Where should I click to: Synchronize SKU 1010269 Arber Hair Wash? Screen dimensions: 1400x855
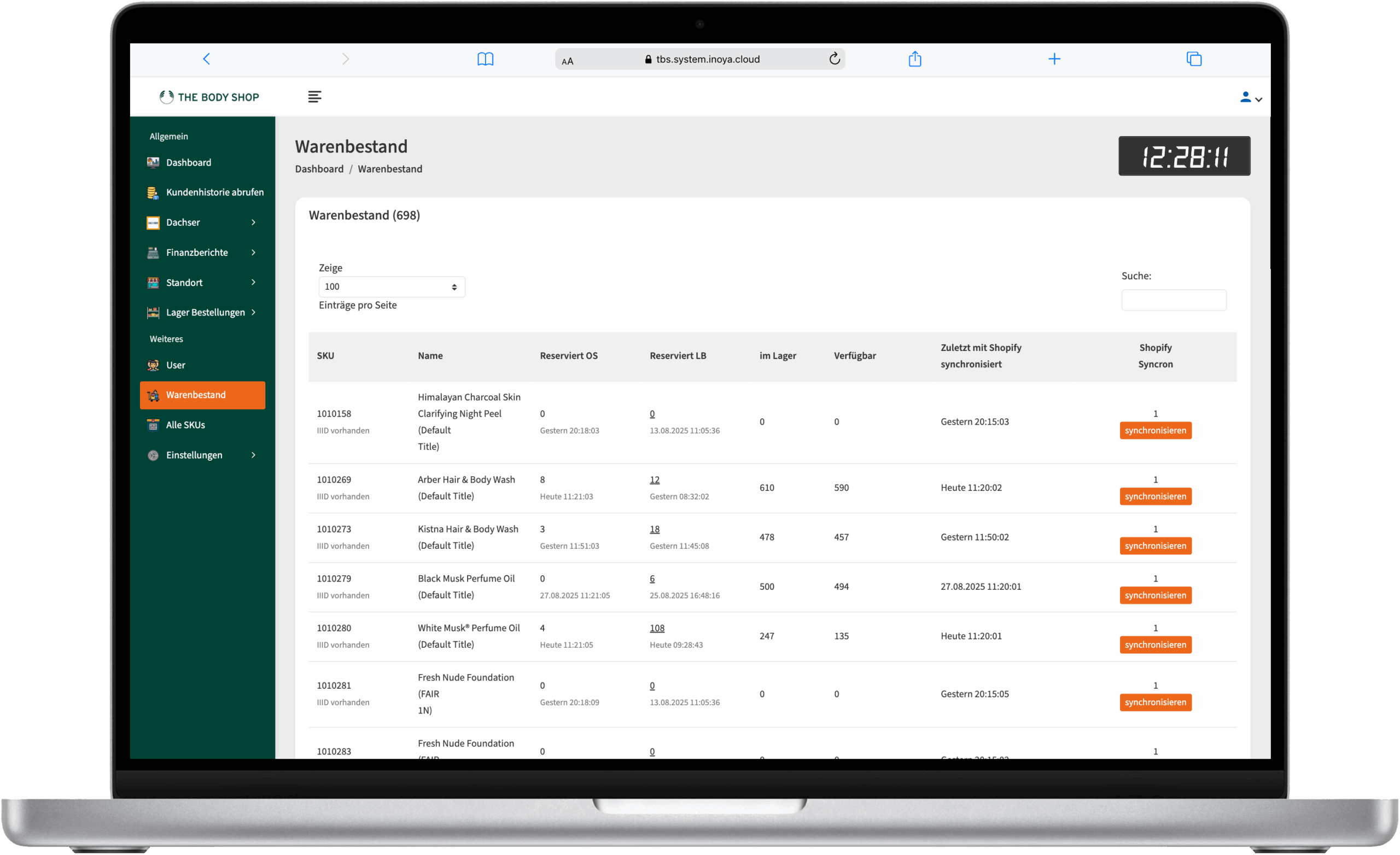[x=1155, y=496]
